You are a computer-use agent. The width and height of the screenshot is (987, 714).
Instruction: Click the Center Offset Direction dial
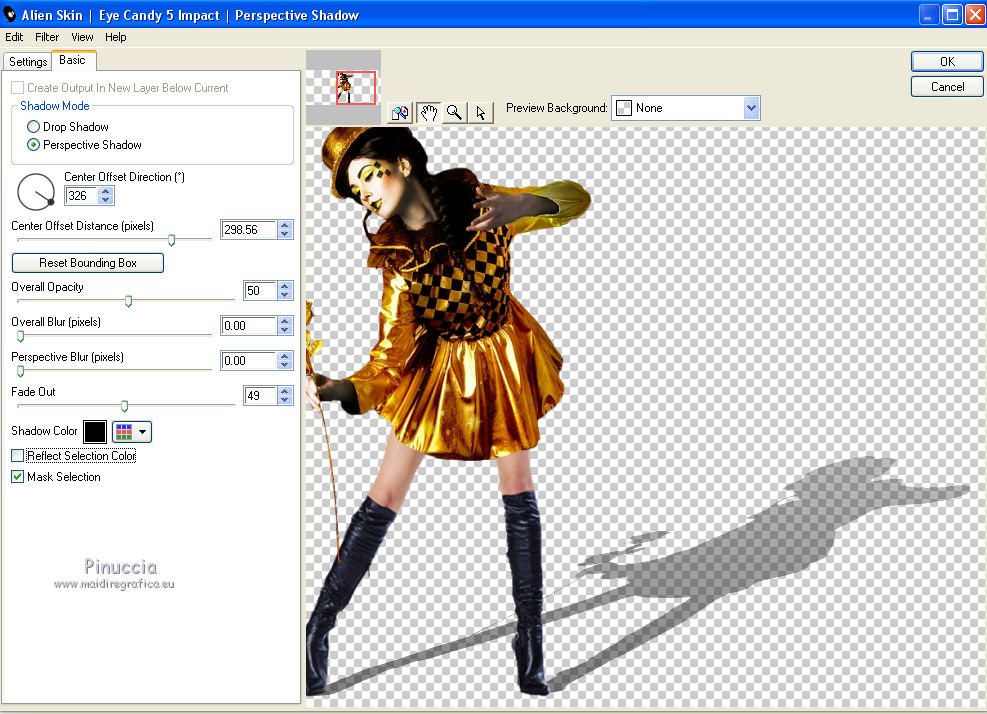click(37, 189)
